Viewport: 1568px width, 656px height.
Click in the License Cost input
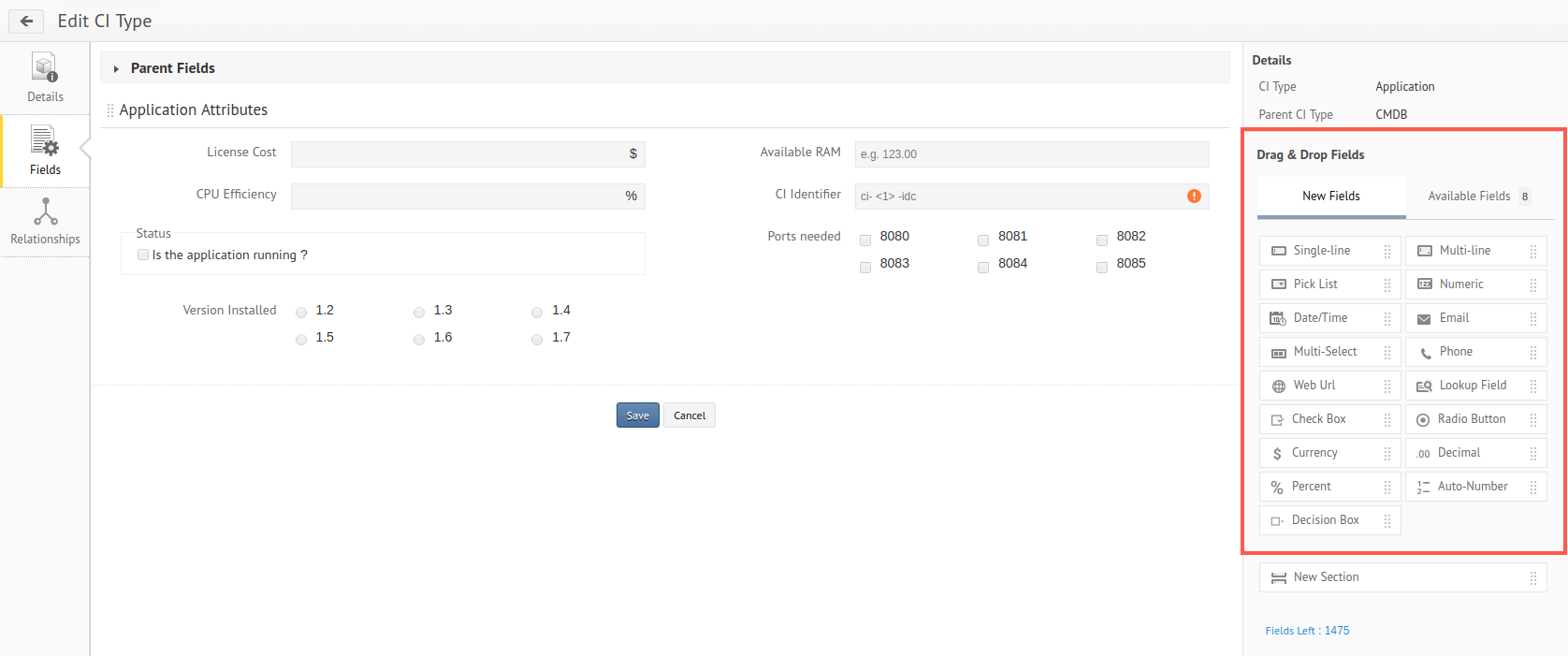tap(468, 153)
